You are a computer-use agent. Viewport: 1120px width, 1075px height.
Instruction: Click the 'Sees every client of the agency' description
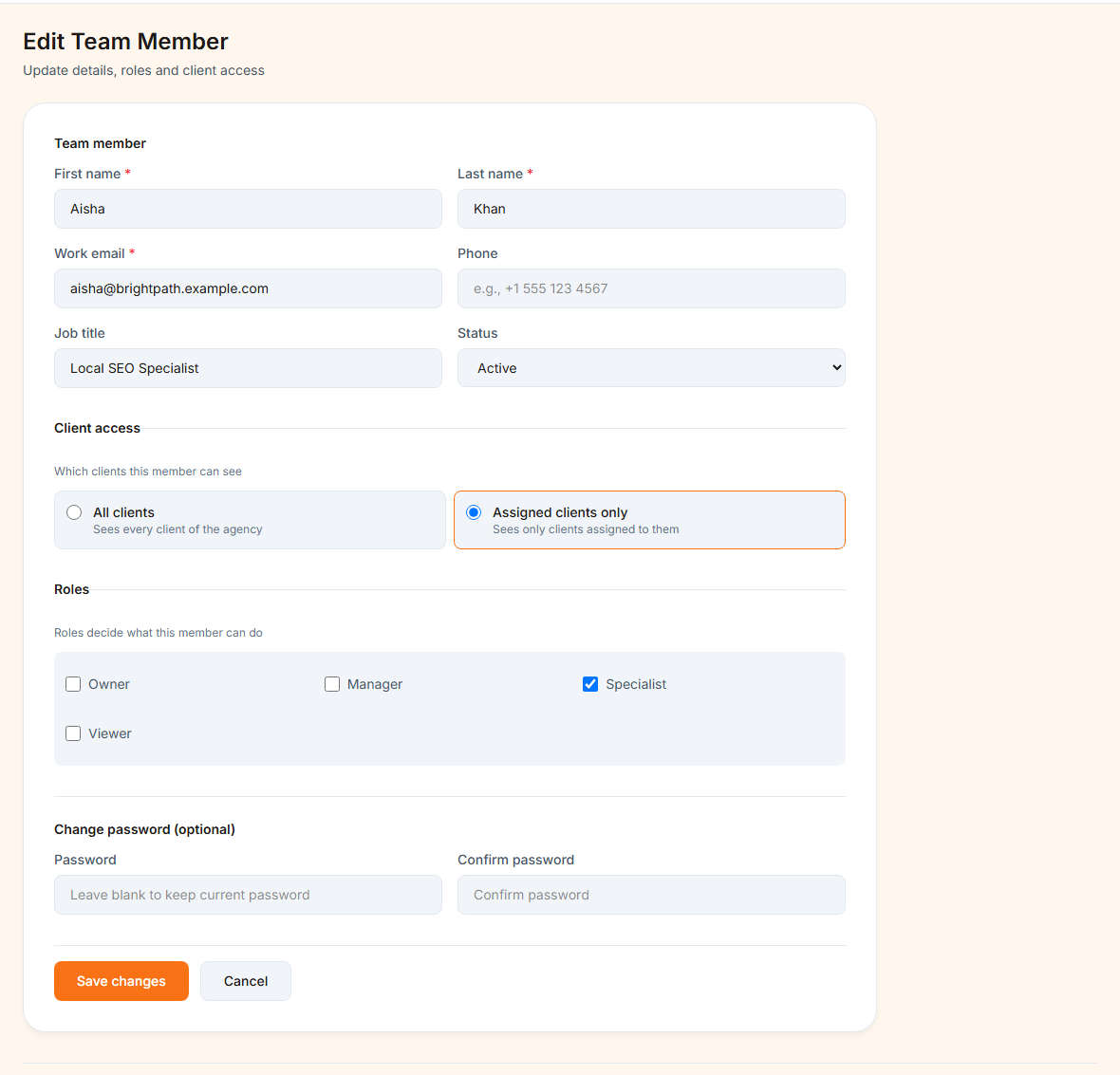coord(177,529)
